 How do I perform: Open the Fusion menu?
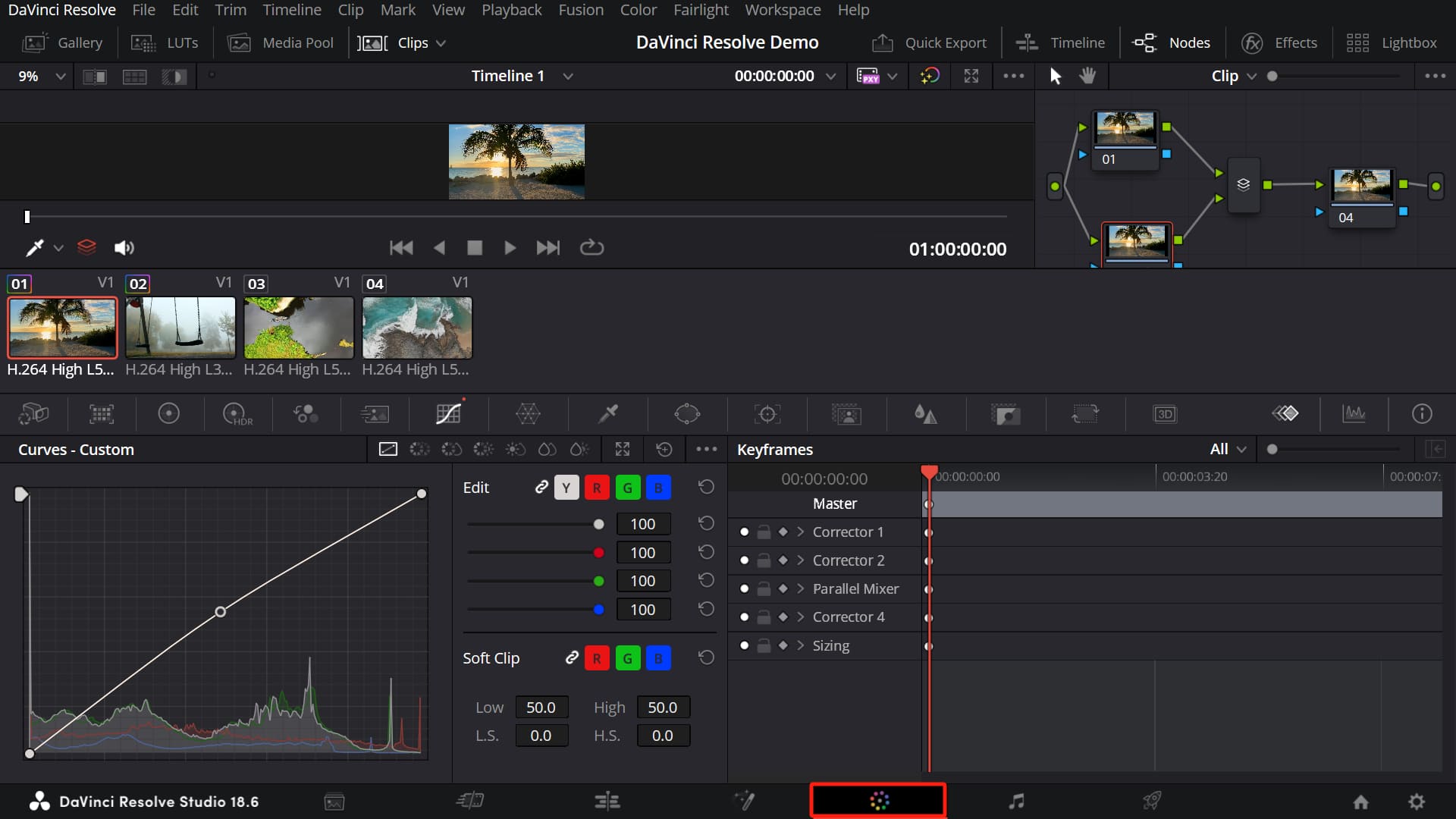pyautogui.click(x=581, y=10)
